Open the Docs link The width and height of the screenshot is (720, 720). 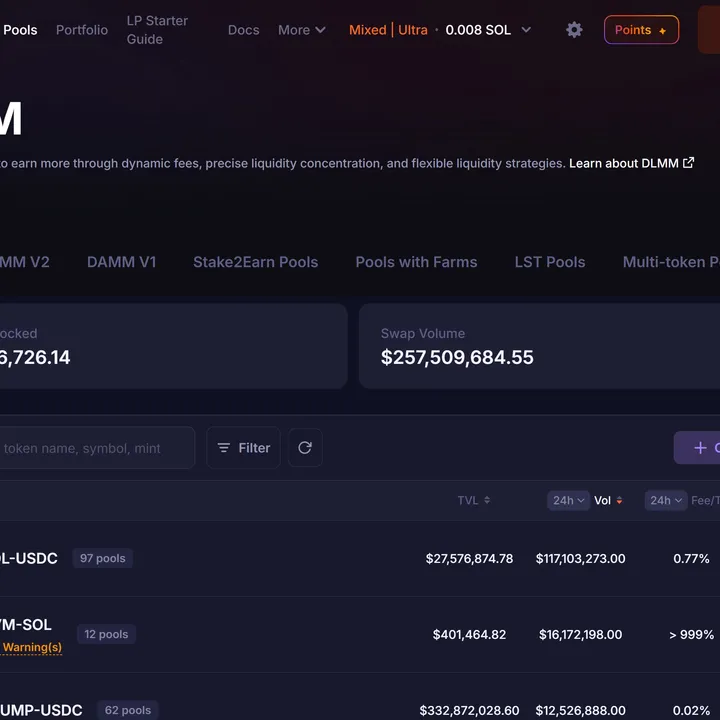243,30
